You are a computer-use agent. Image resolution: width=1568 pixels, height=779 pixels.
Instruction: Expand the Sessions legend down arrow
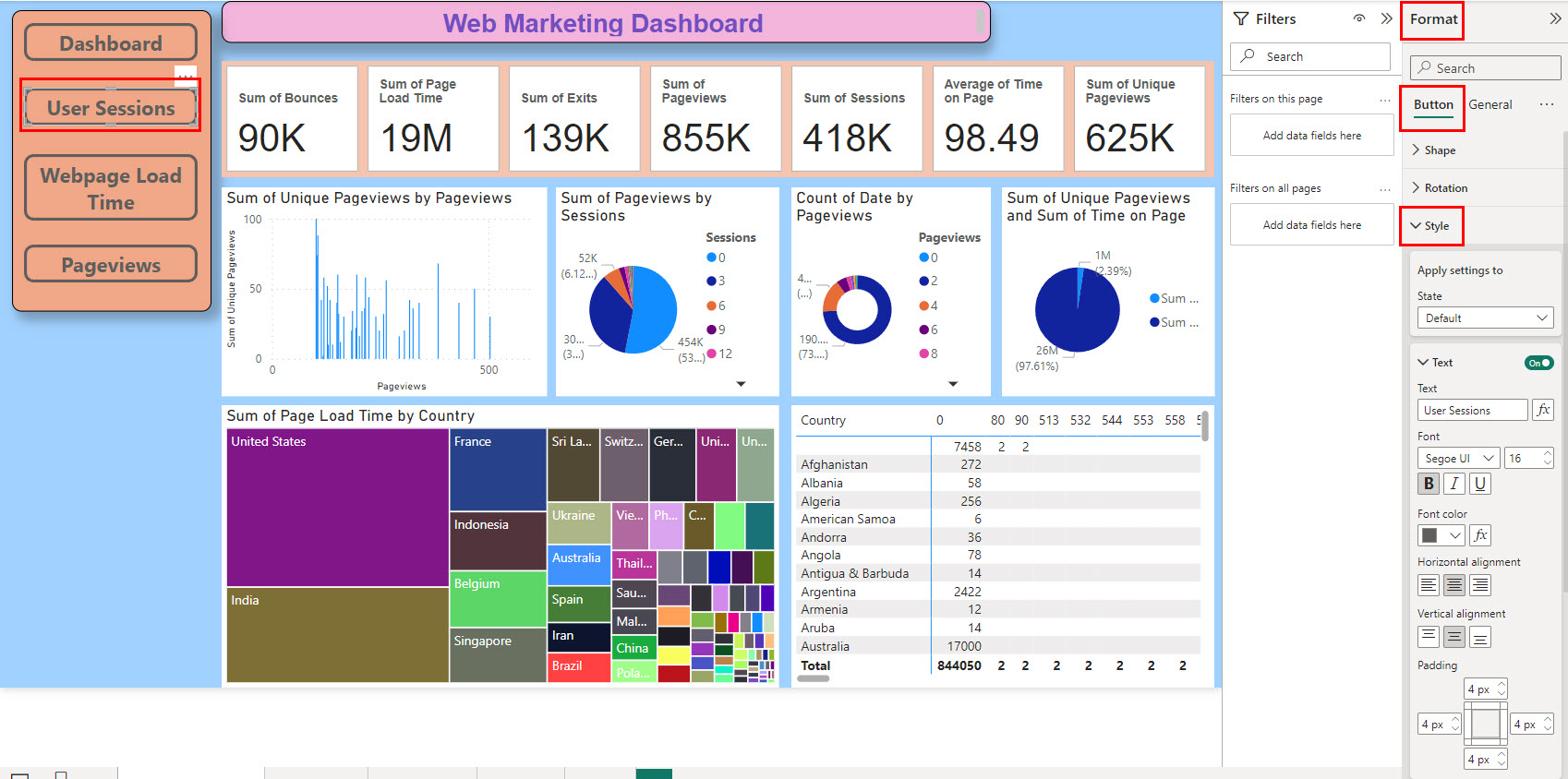[741, 384]
